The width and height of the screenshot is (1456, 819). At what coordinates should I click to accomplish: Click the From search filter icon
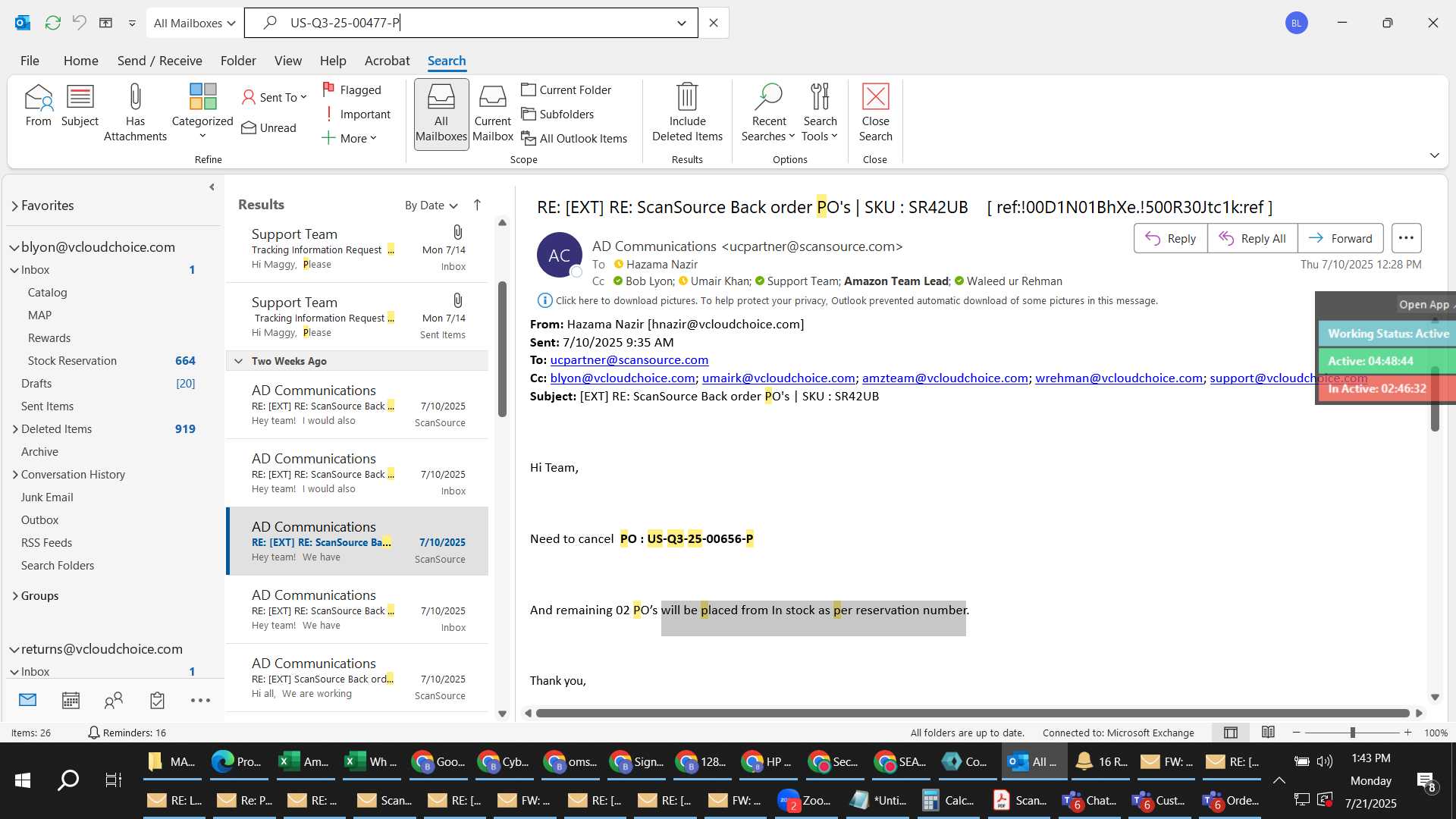[x=39, y=105]
